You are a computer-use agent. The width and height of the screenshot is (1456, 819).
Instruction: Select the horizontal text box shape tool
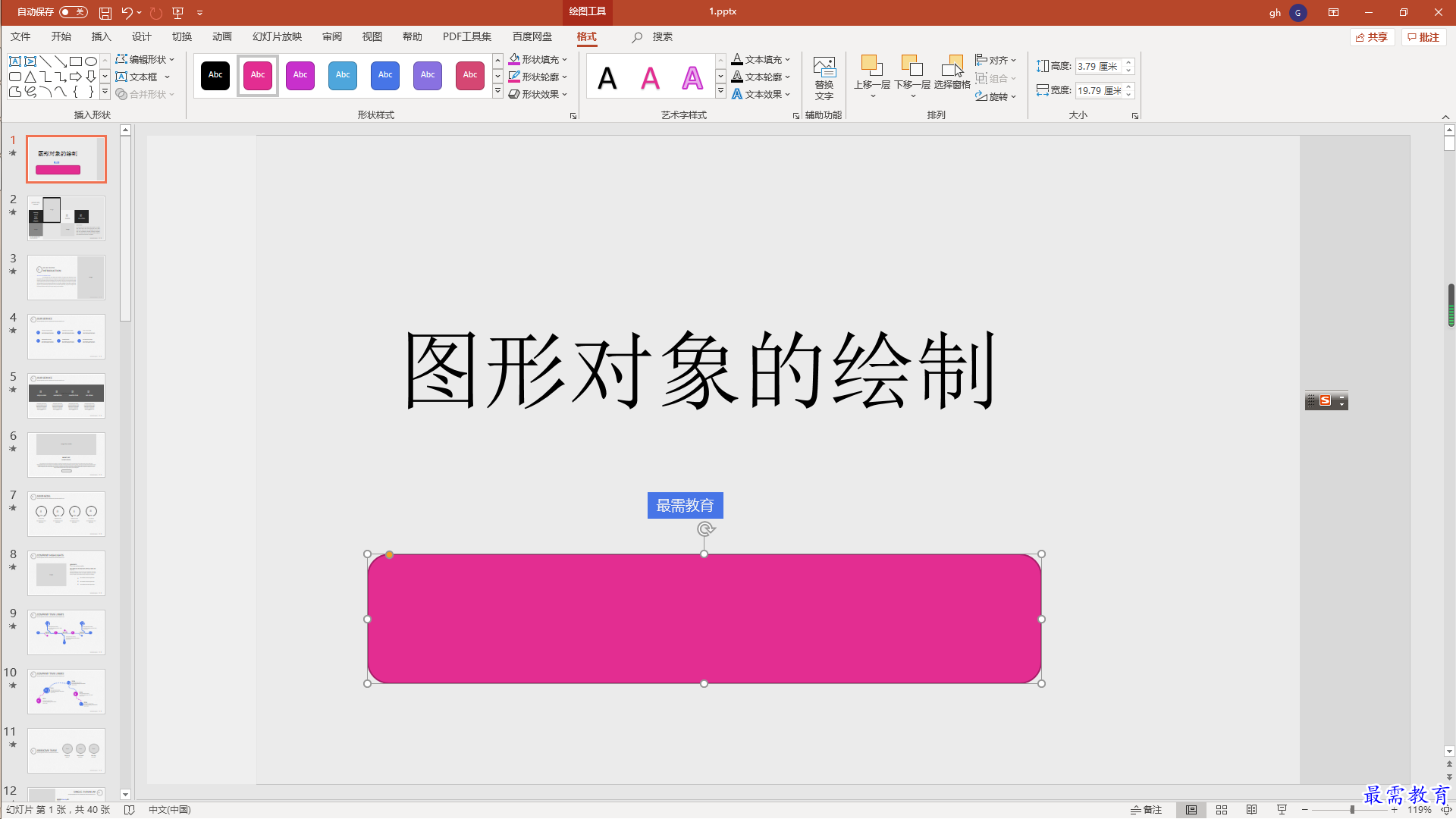15,61
